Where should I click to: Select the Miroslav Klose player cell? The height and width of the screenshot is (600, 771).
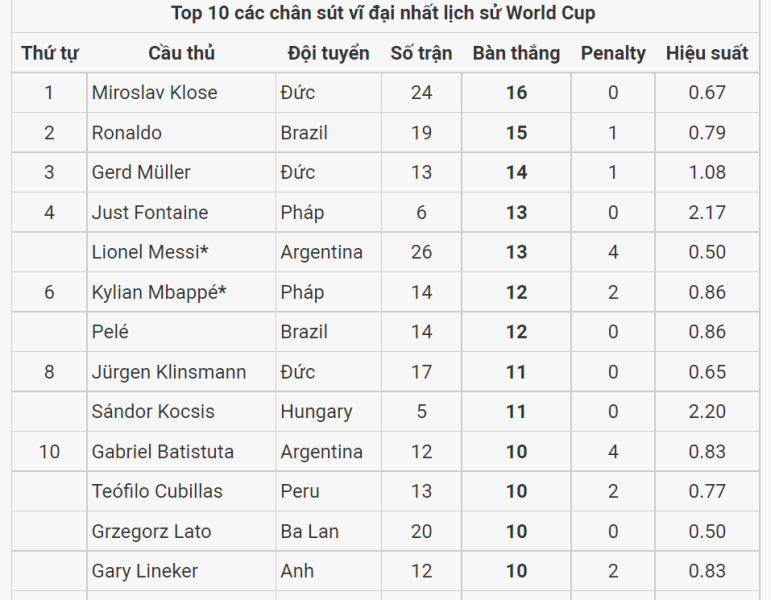pos(181,92)
